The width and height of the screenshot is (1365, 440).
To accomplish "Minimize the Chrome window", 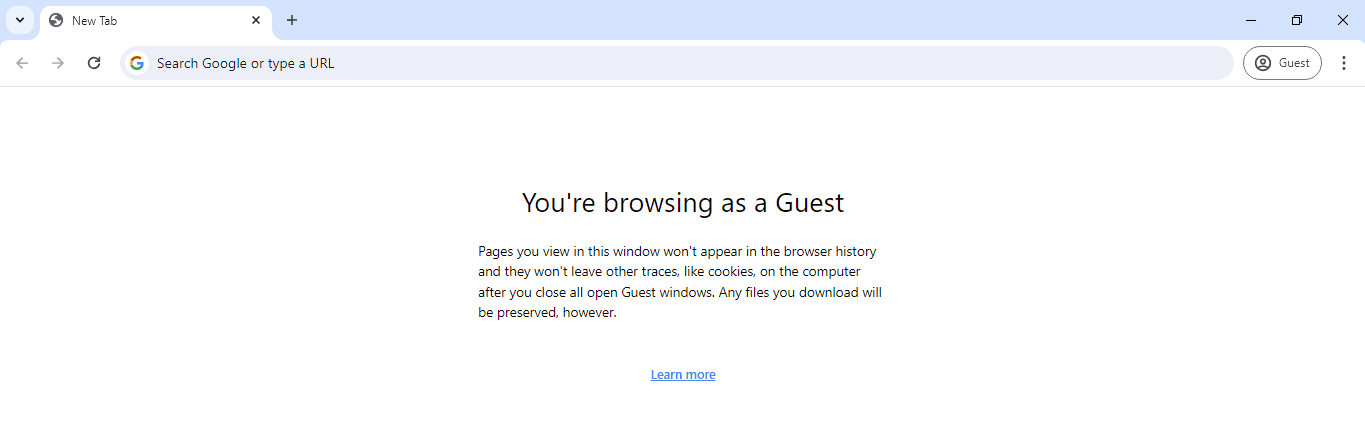I will [x=1251, y=20].
